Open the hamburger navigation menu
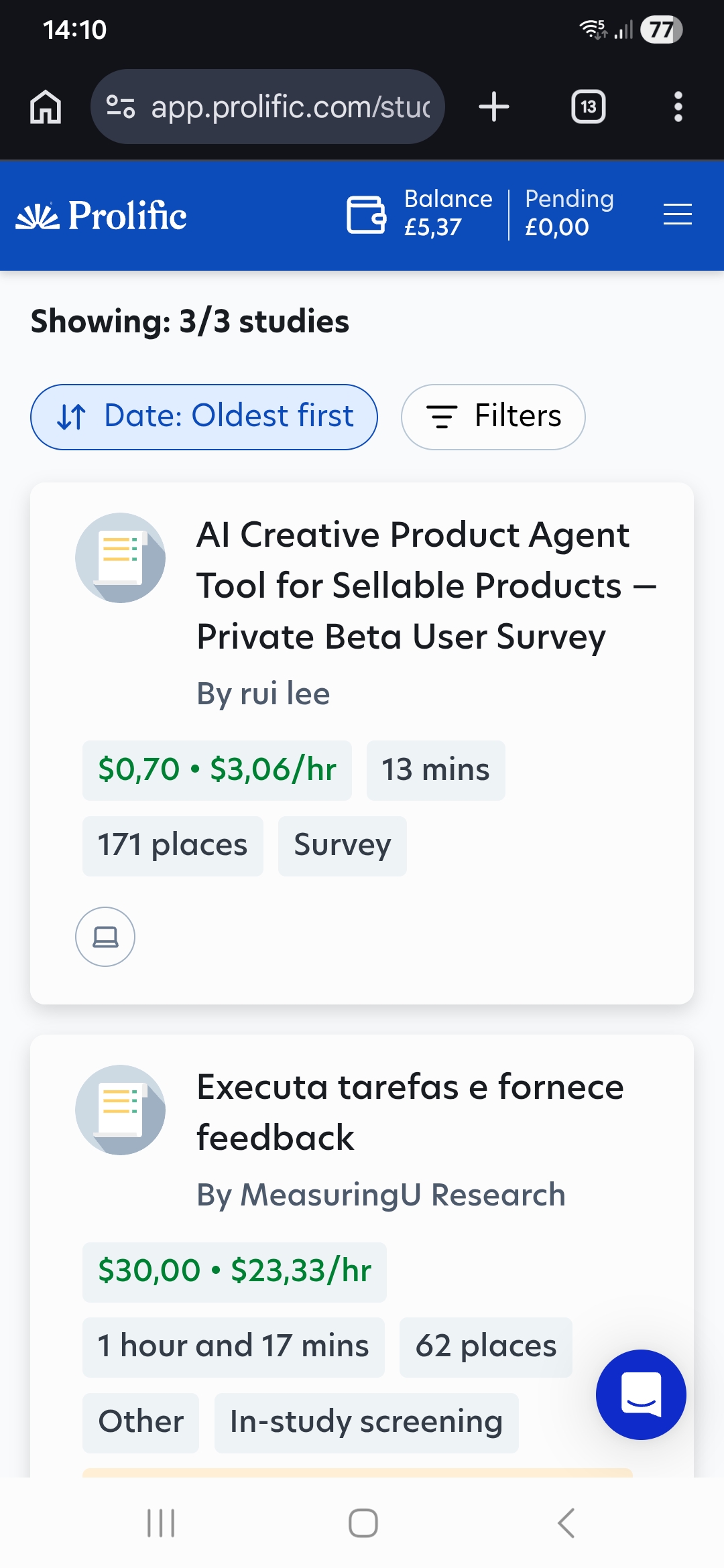The image size is (724, 1568). point(676,214)
